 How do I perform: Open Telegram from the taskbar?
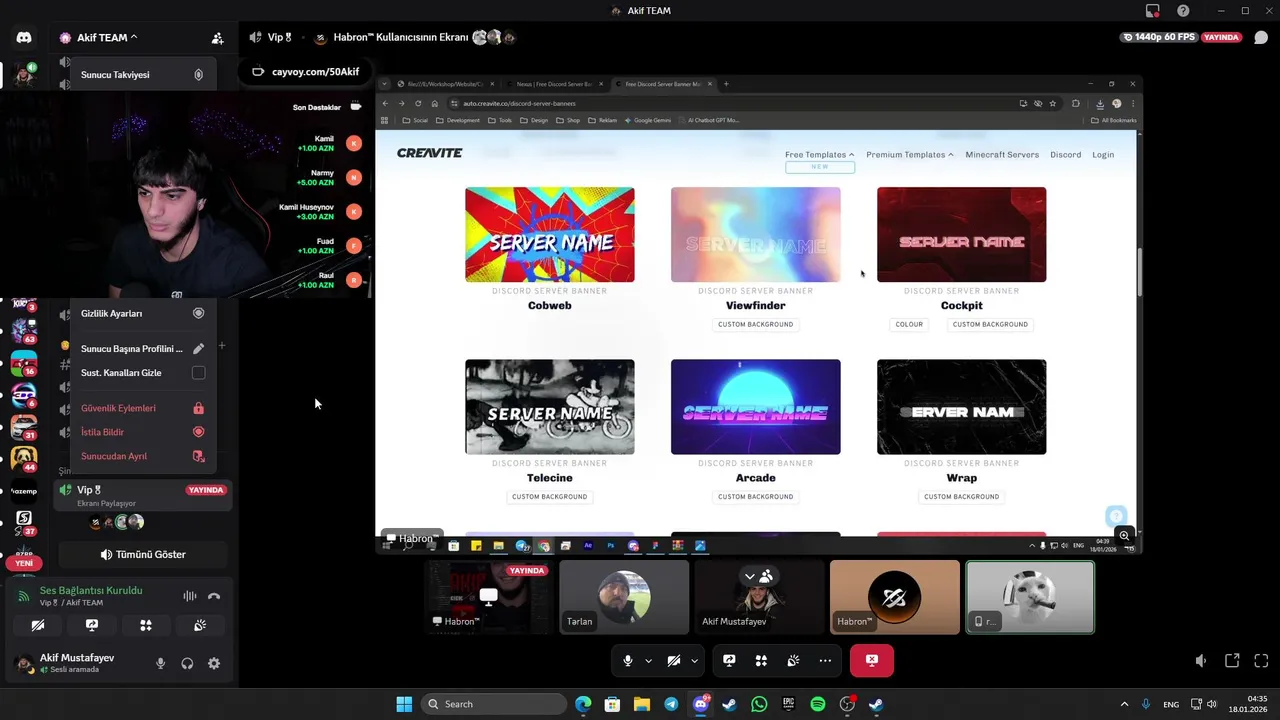(671, 704)
